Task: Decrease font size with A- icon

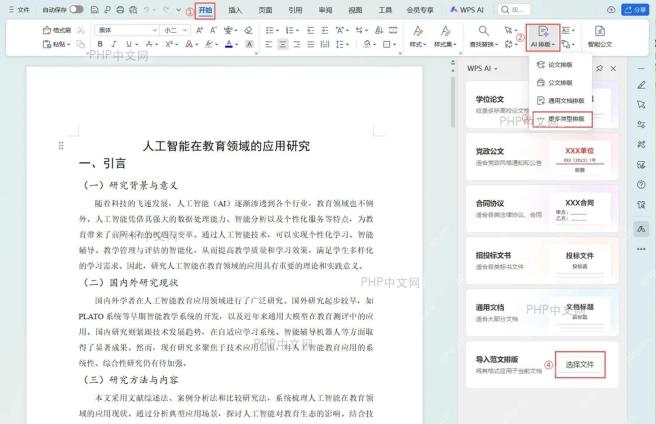Action: (x=213, y=30)
